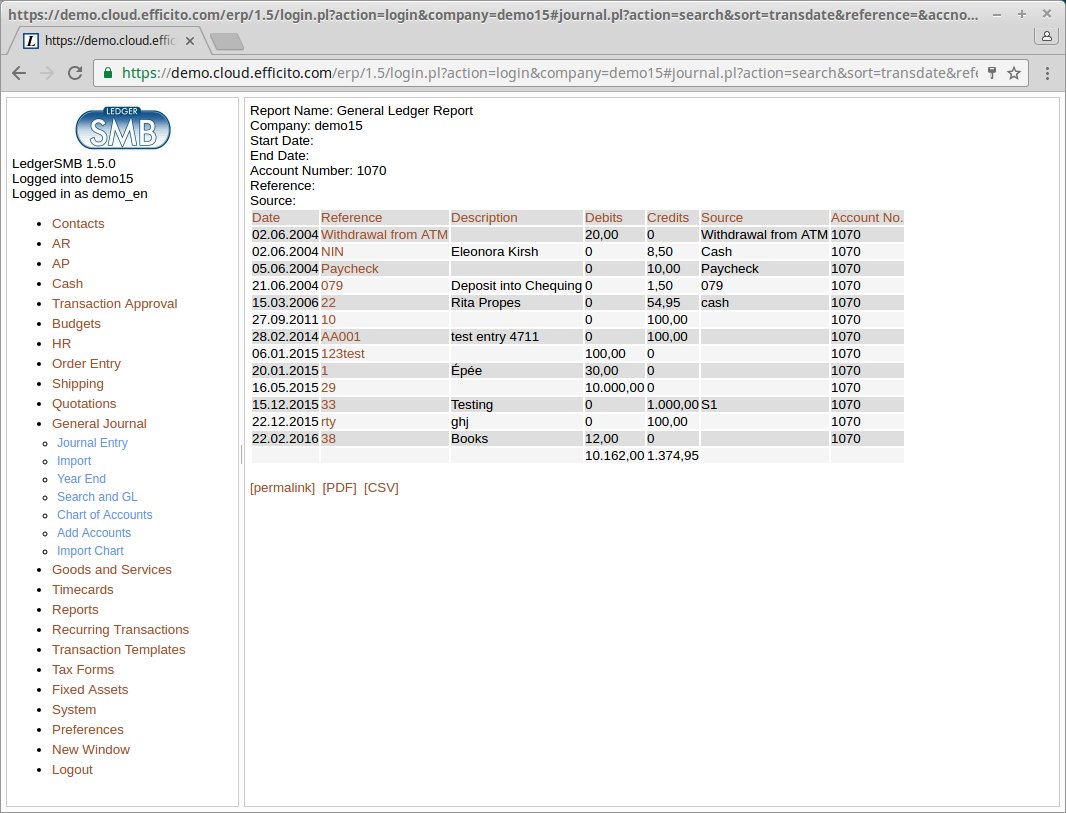Select Search and GL menu item
Viewport: 1066px width, 813px height.
pos(97,497)
